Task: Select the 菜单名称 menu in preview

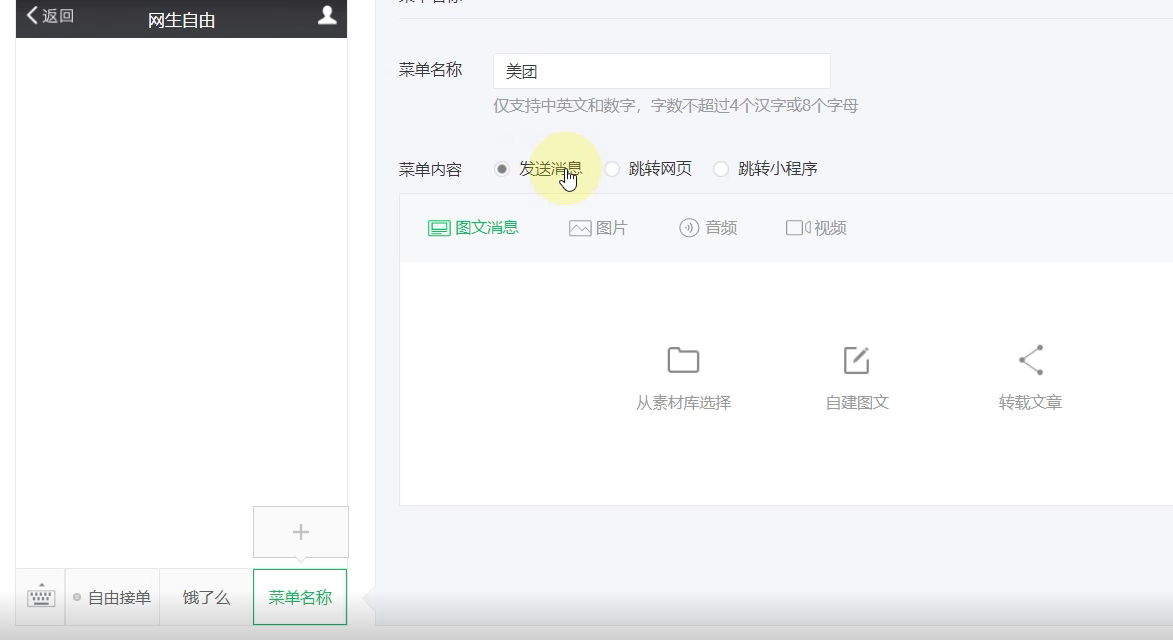Action: [300, 597]
